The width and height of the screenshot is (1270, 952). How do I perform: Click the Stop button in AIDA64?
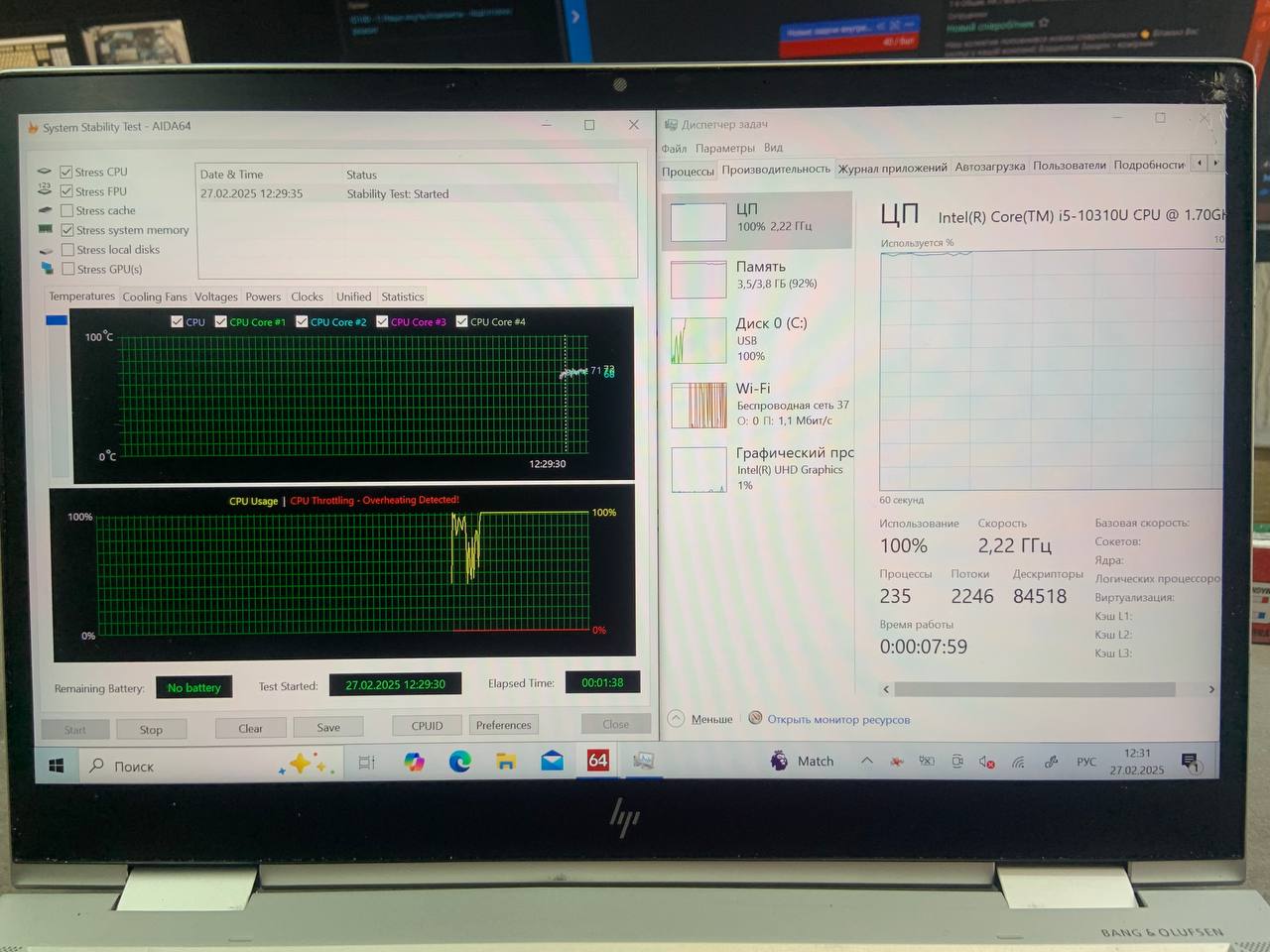coord(151,729)
